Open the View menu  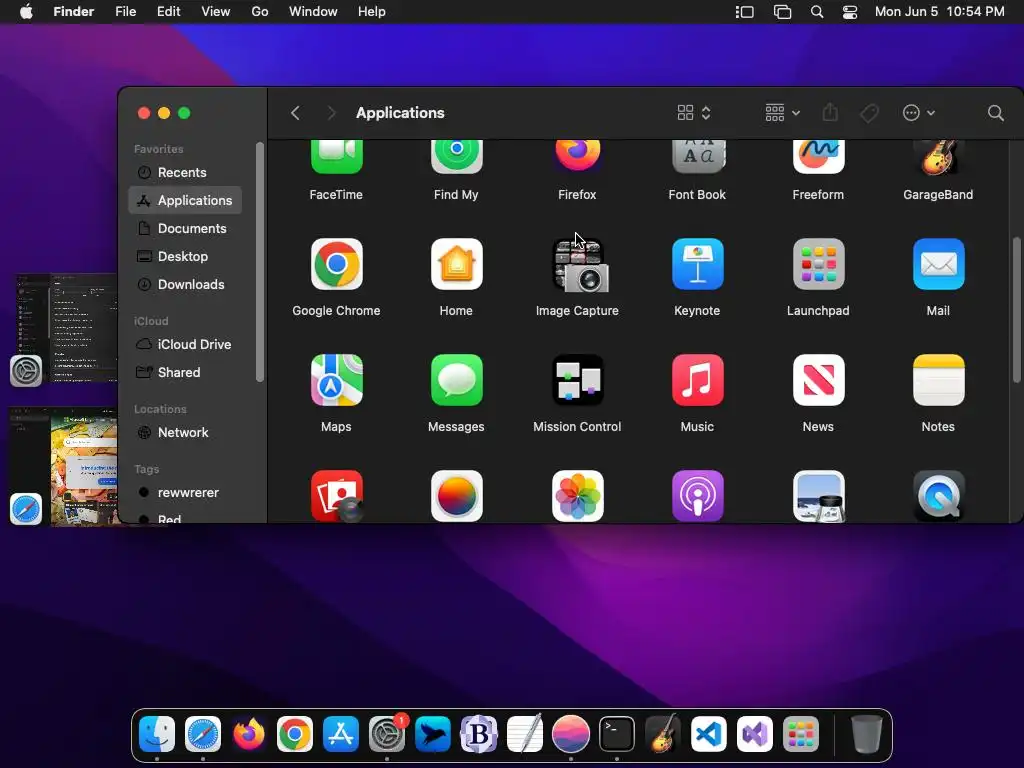[216, 12]
